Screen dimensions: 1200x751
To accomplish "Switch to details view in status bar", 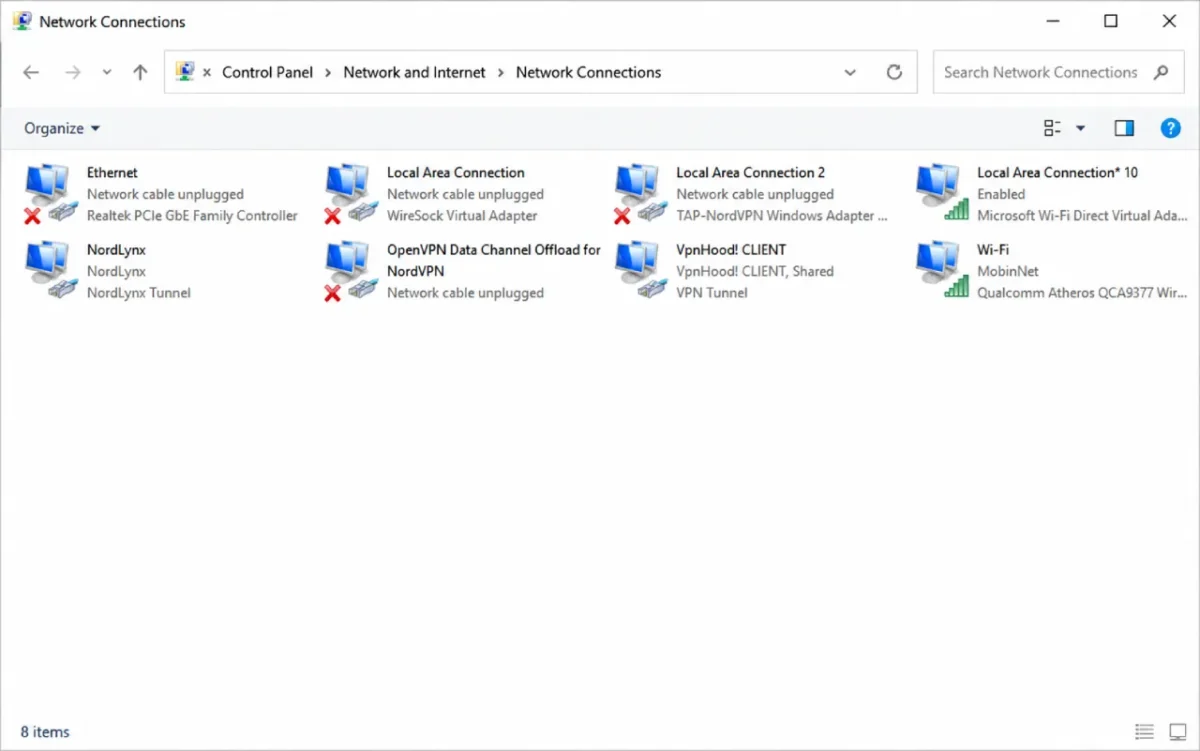I will 1145,732.
